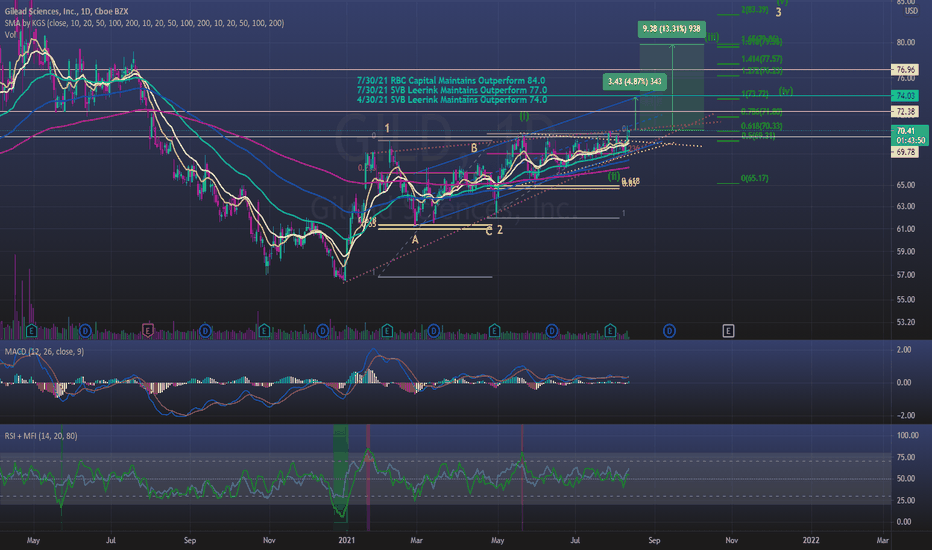Select the MACD (12, 26, close, 9) legend

coord(45,351)
